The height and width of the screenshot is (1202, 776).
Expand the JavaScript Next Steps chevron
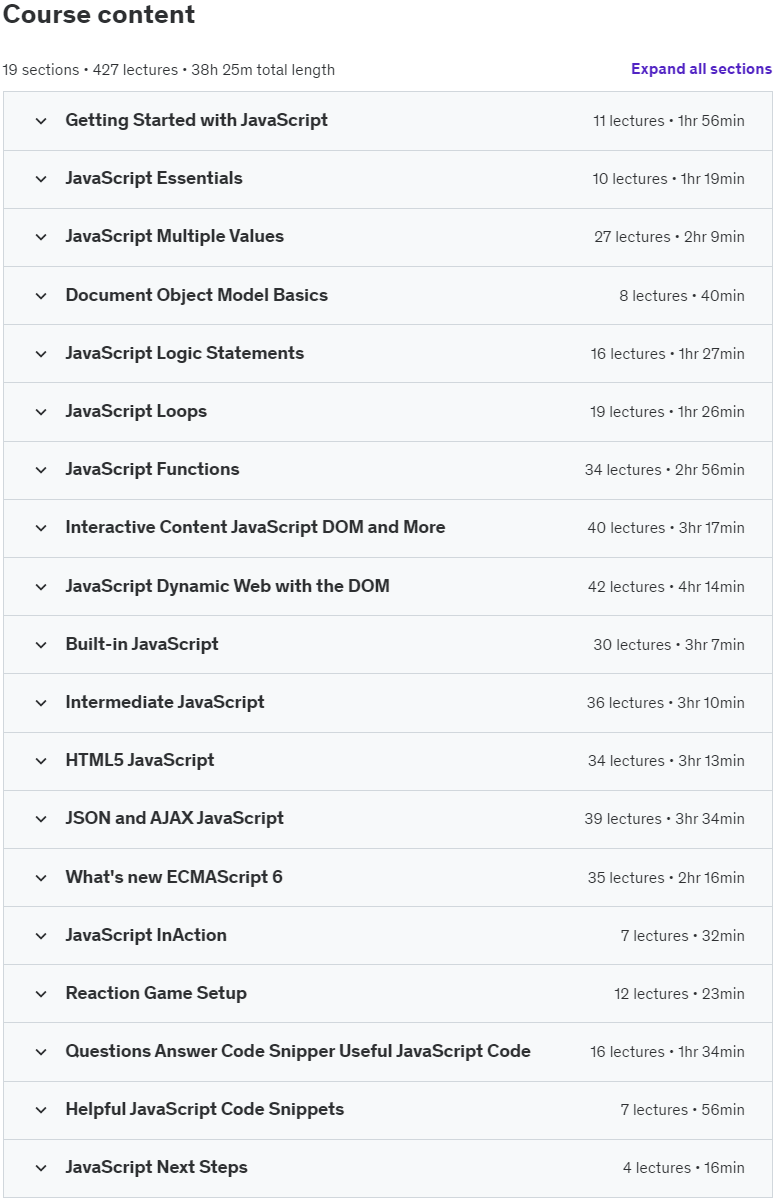41,1168
